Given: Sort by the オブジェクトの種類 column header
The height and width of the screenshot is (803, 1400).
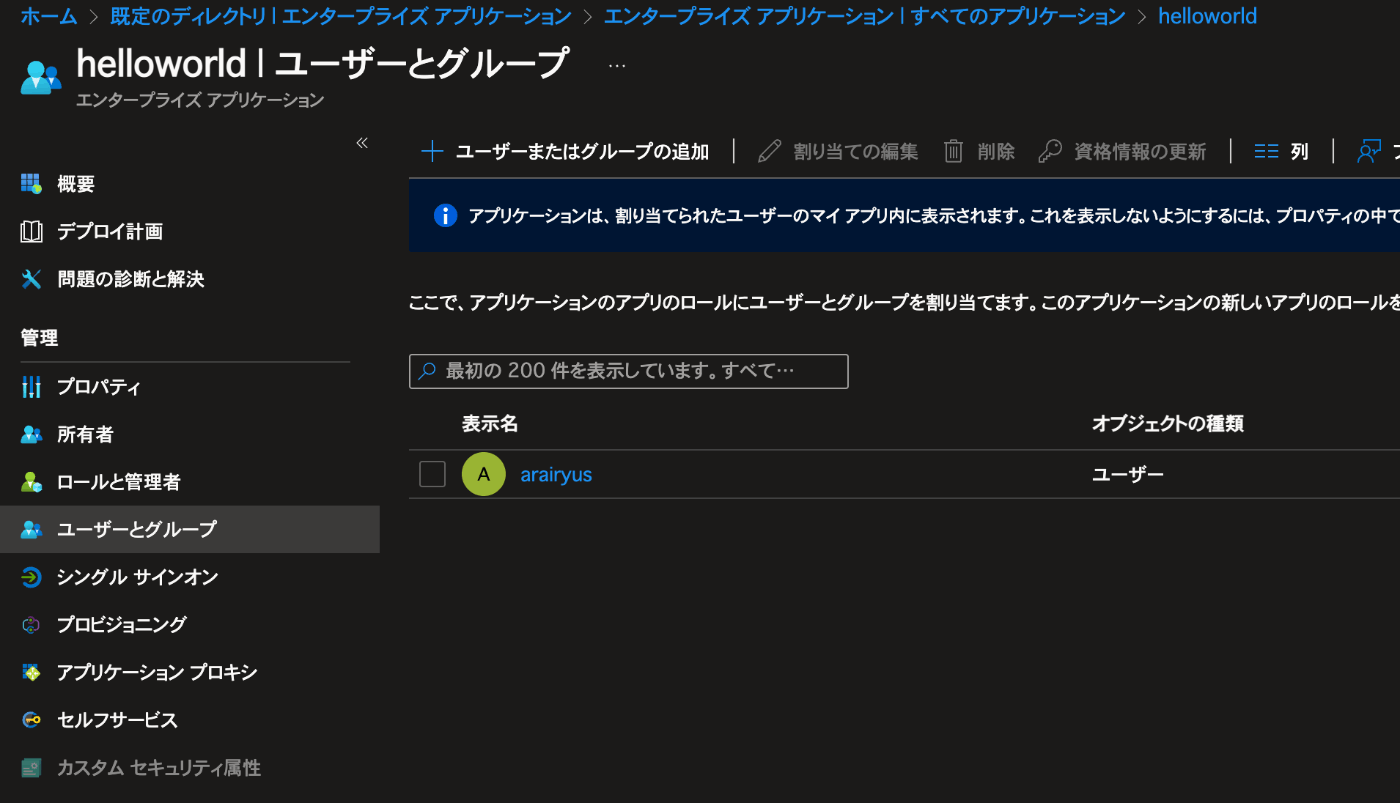Looking at the screenshot, I should (1168, 424).
